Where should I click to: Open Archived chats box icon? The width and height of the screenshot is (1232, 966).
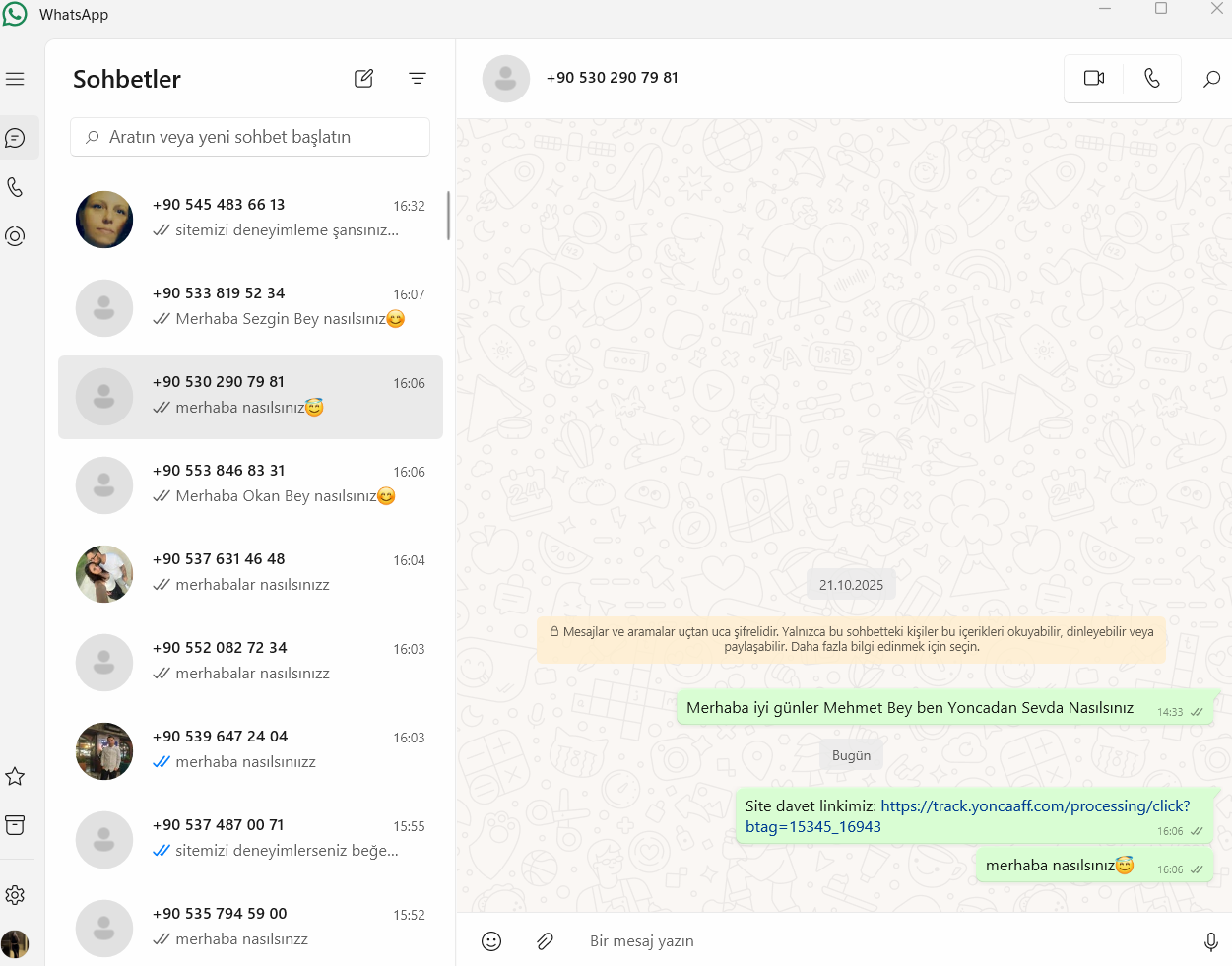(15, 825)
